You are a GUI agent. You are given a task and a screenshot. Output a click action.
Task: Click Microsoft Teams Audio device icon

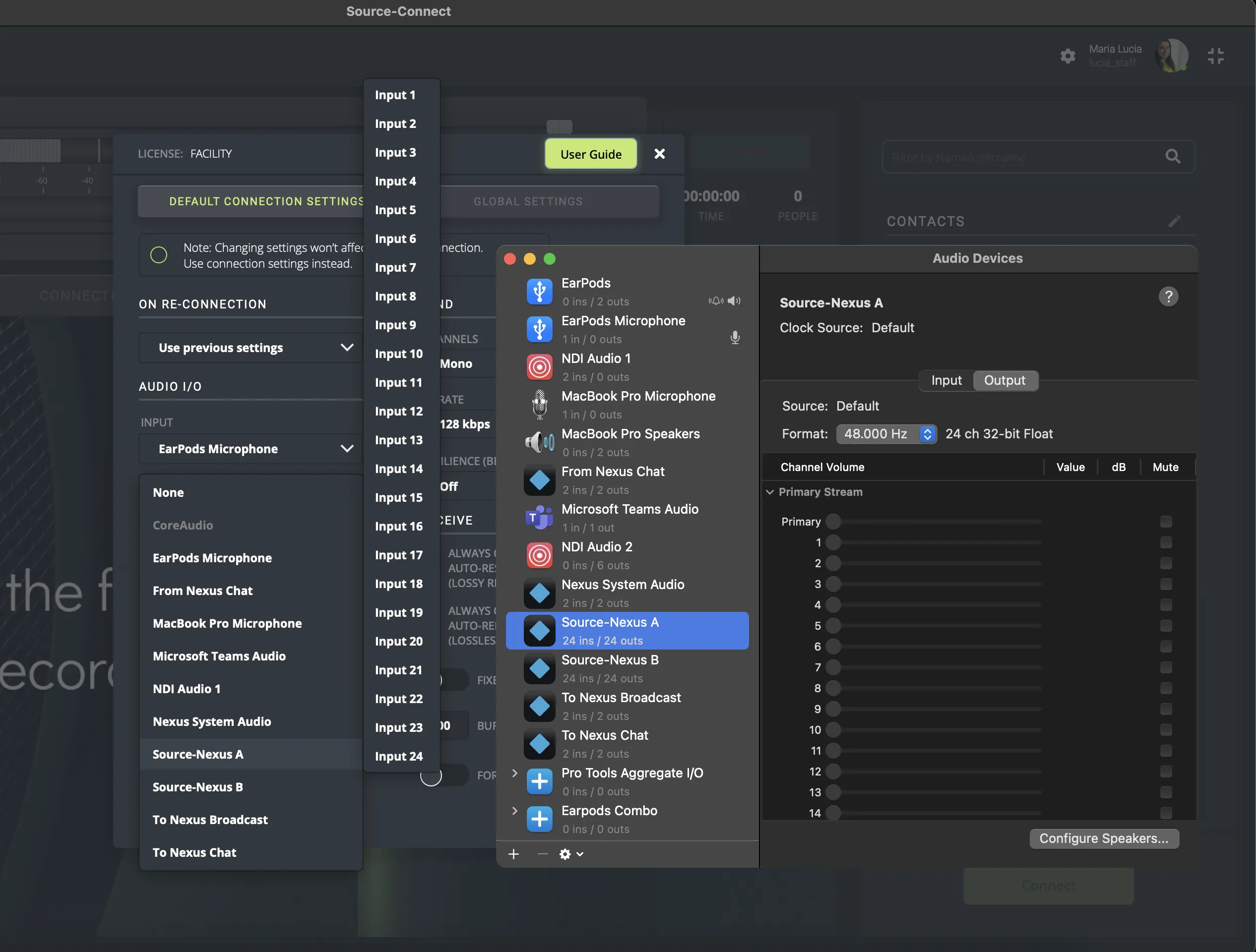click(539, 518)
